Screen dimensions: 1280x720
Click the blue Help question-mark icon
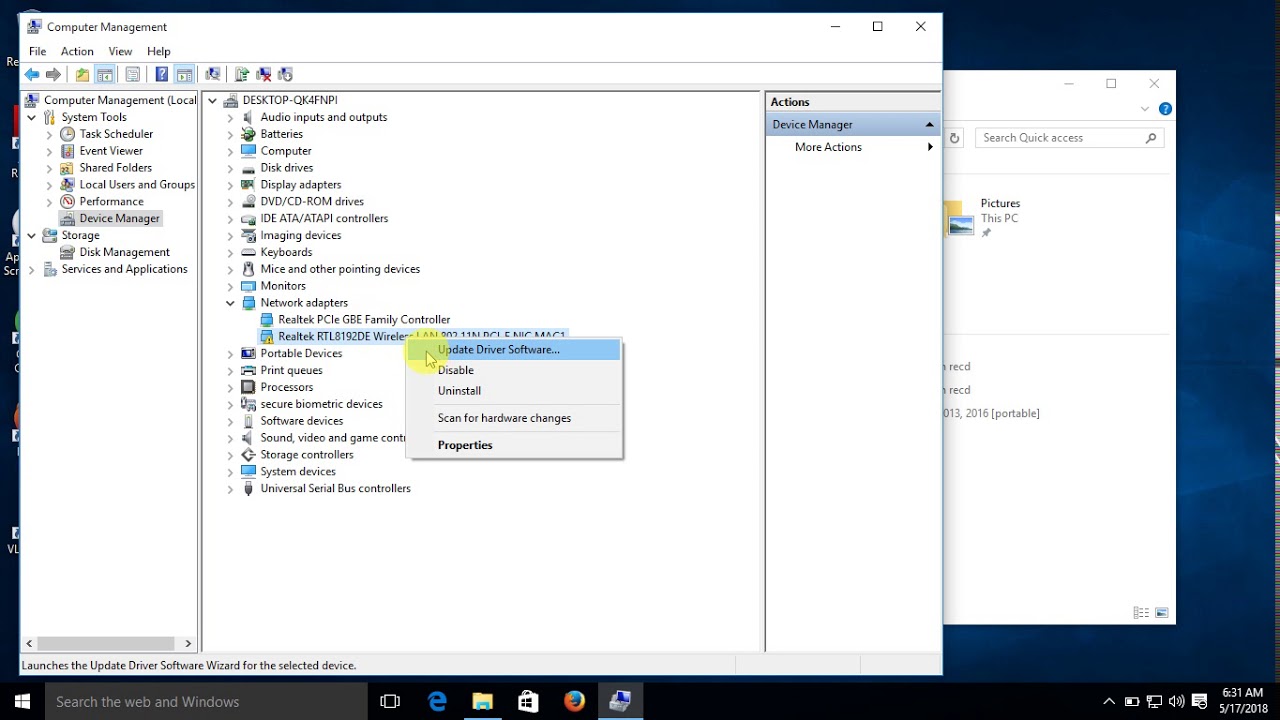(x=161, y=74)
